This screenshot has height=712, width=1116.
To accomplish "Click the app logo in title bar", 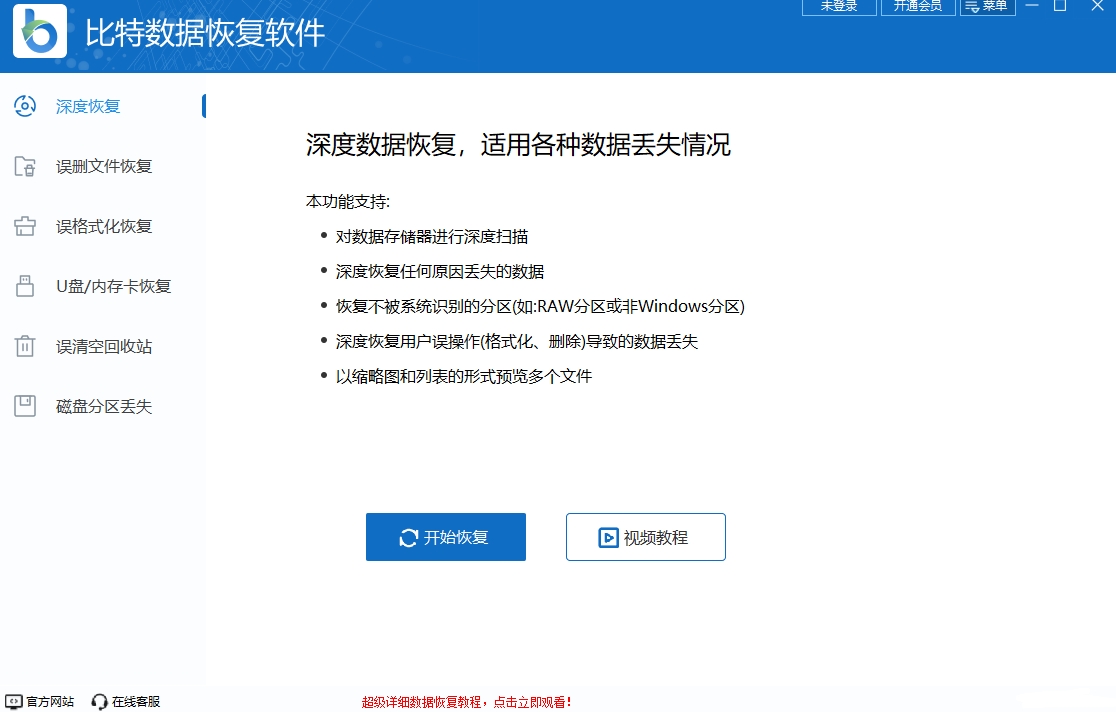I will pos(40,31).
